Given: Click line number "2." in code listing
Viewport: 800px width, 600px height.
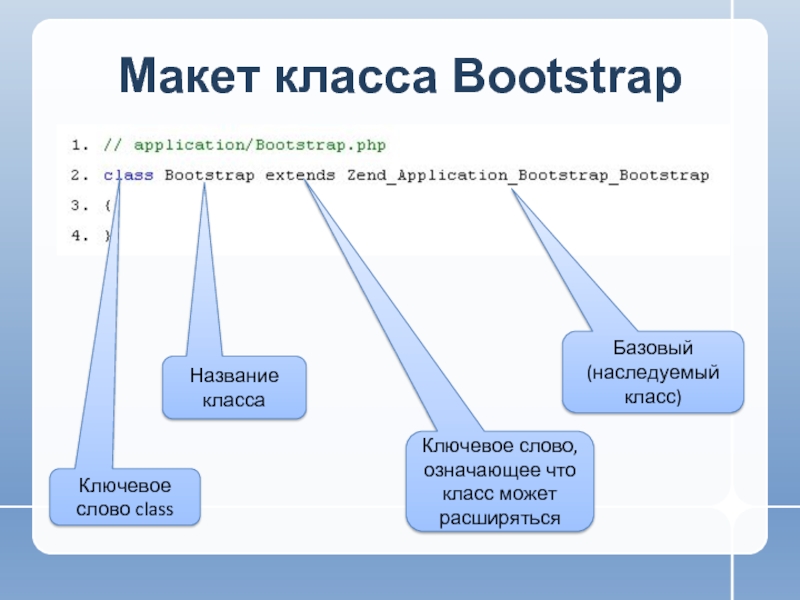Looking at the screenshot, I should point(80,176).
